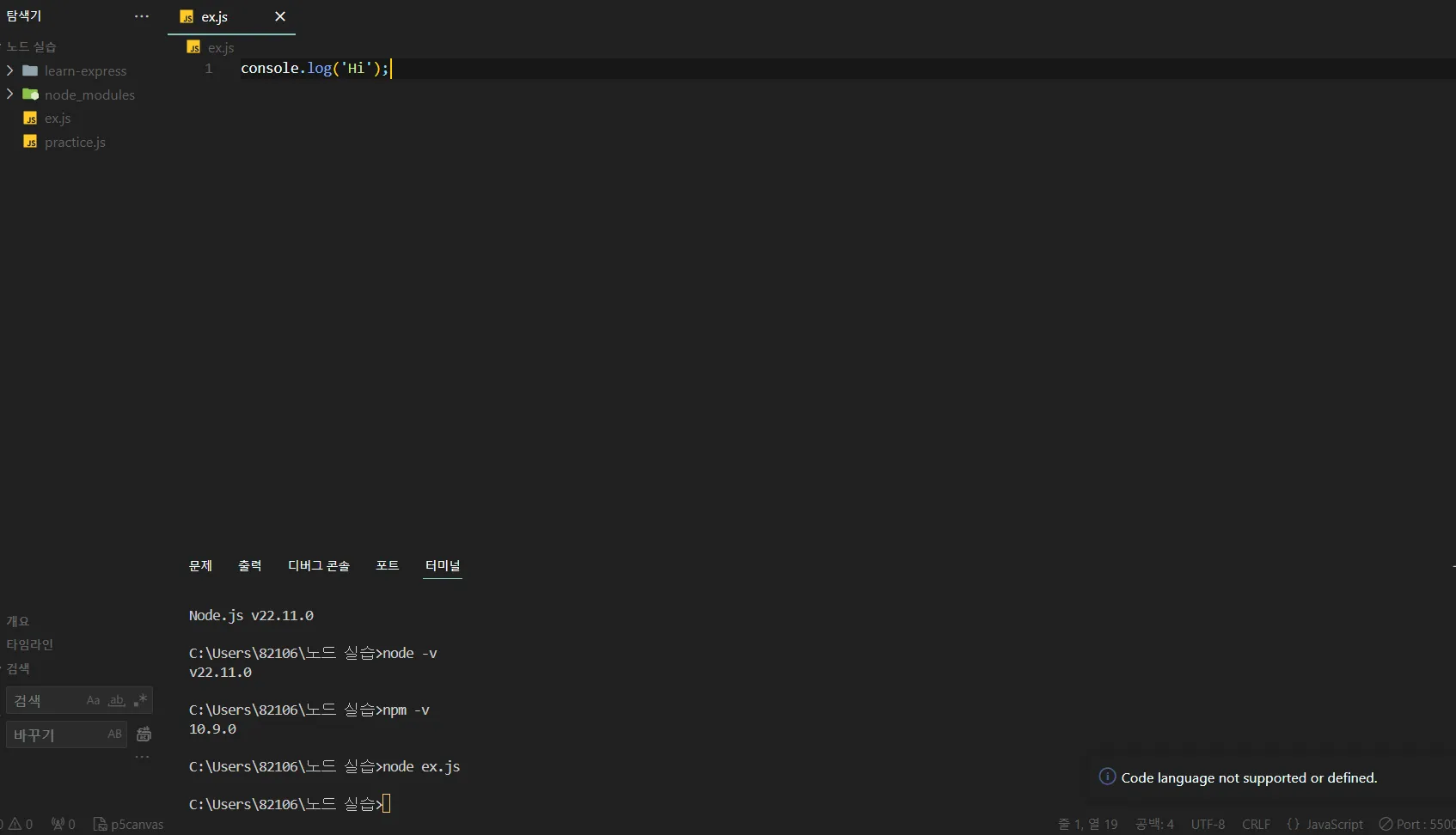
Task: Switch to the 출력 panel tab
Action: click(x=250, y=565)
